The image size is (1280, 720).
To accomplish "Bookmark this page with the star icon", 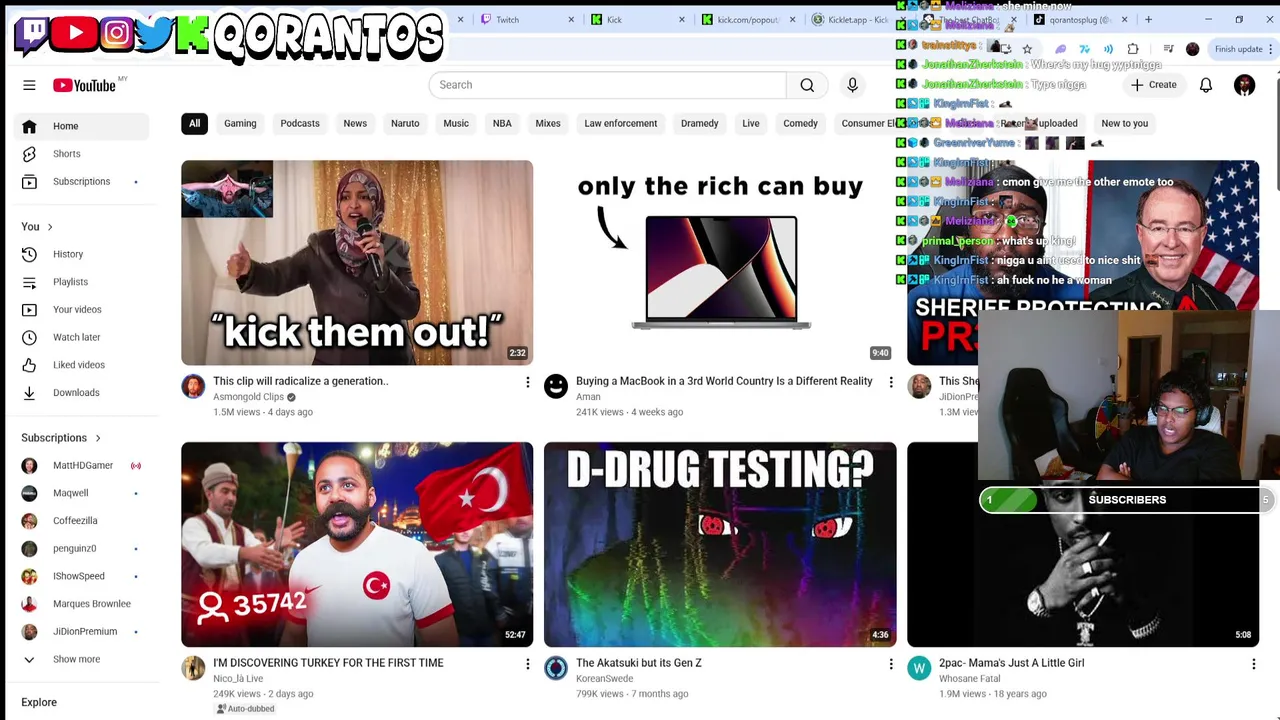I will click(1027, 49).
